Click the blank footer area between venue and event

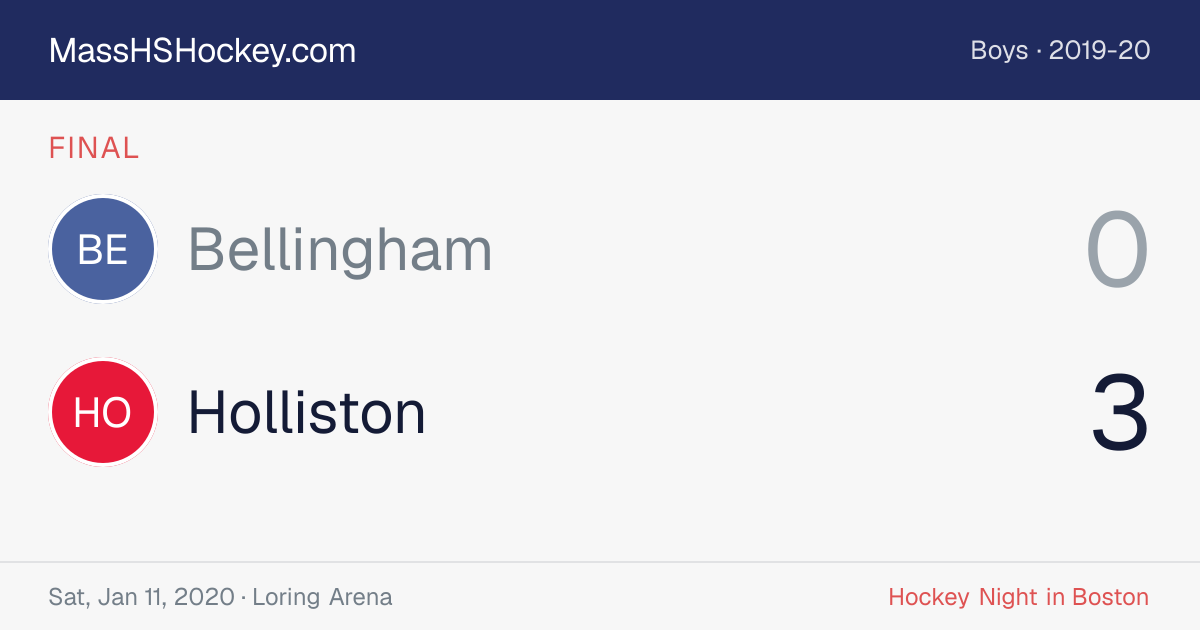(640, 598)
